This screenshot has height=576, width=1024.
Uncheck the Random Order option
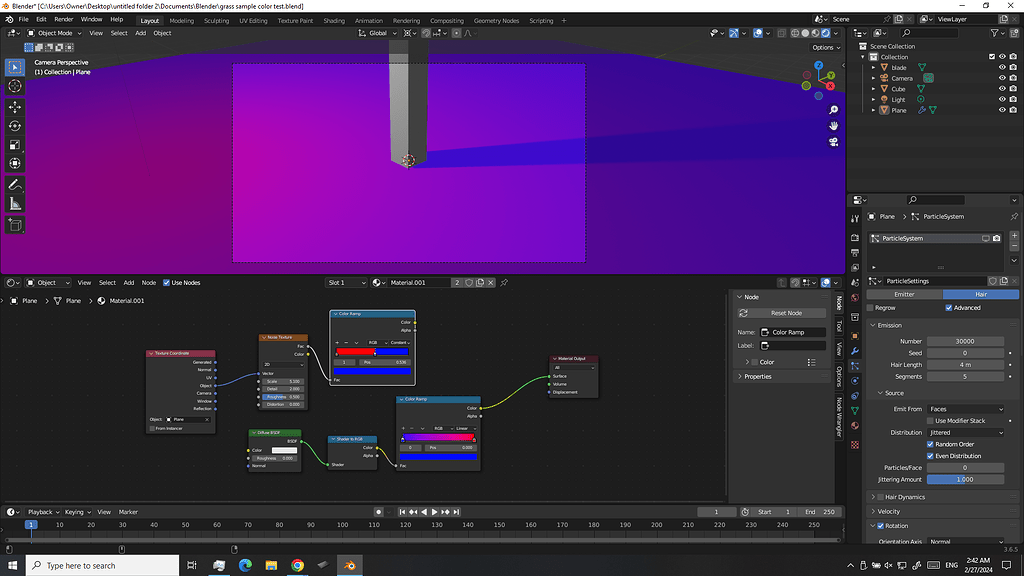(930, 444)
